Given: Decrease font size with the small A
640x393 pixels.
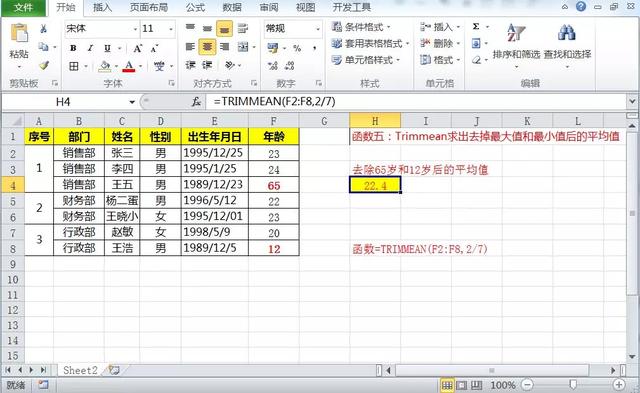Looking at the screenshot, I should point(154,49).
